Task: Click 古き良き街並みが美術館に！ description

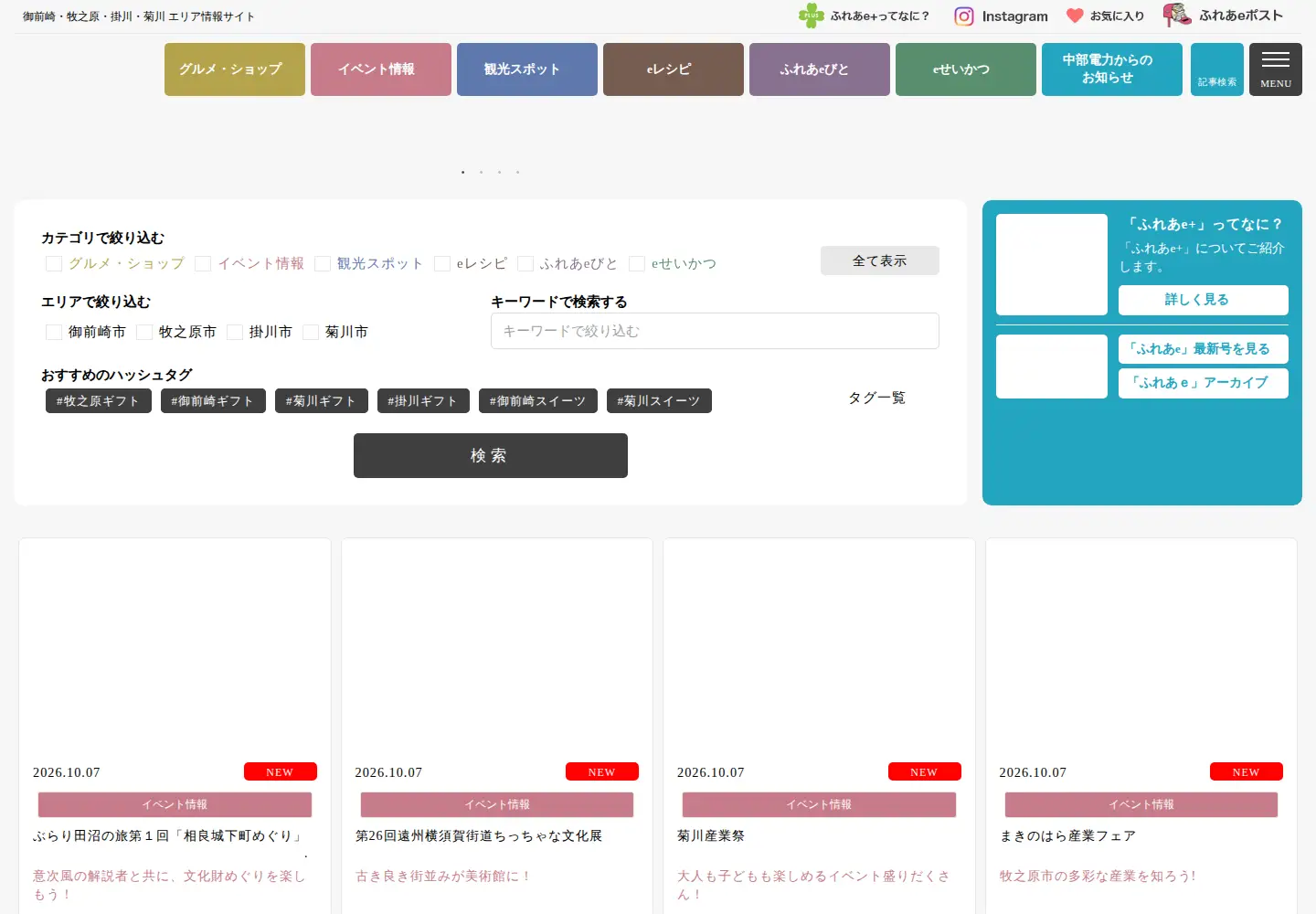Action: (x=443, y=877)
